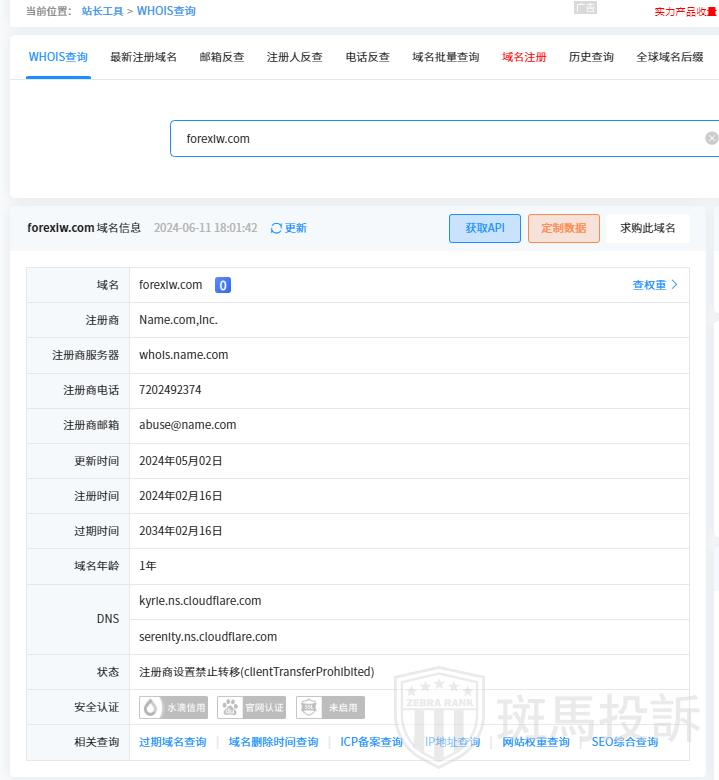Click the refresh 更新 icon
This screenshot has width=719, height=780.
point(277,228)
